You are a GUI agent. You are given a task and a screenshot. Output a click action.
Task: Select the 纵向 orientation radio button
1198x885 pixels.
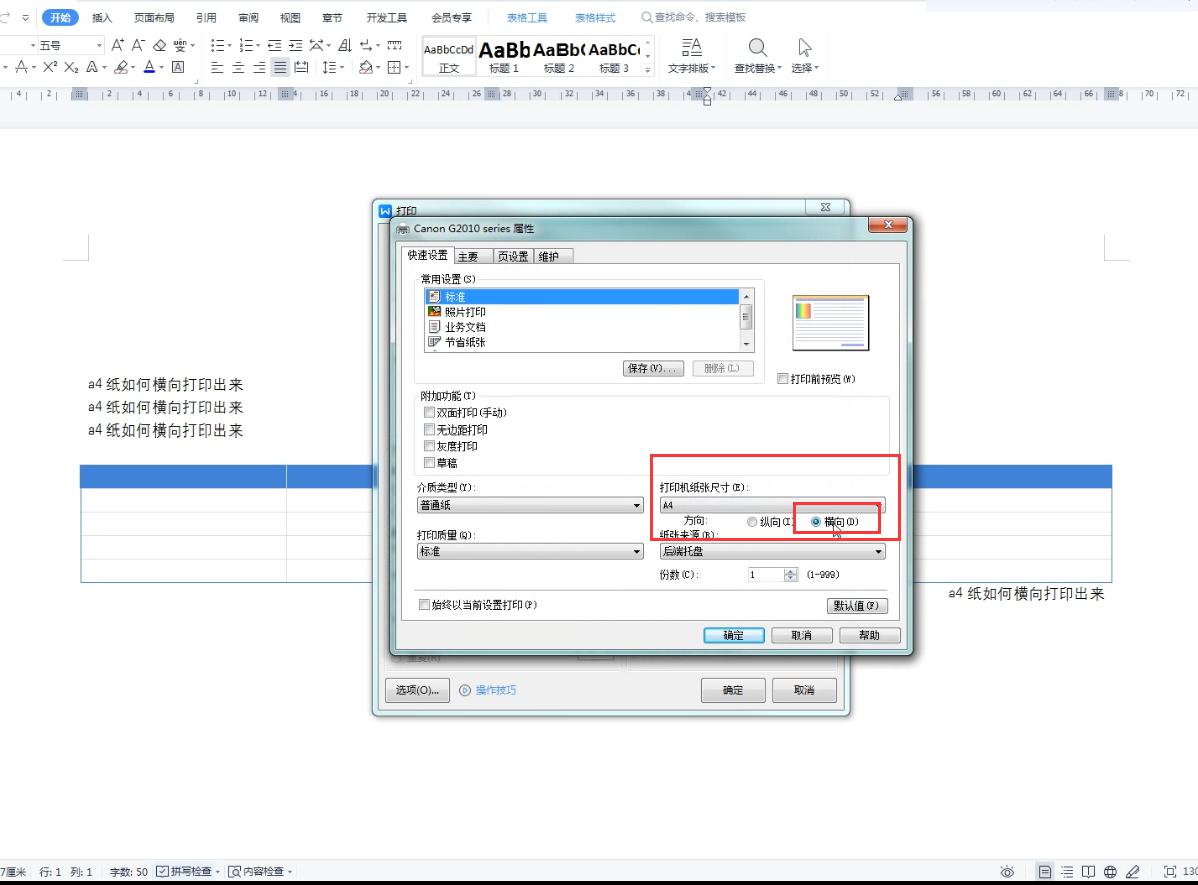pyautogui.click(x=752, y=521)
